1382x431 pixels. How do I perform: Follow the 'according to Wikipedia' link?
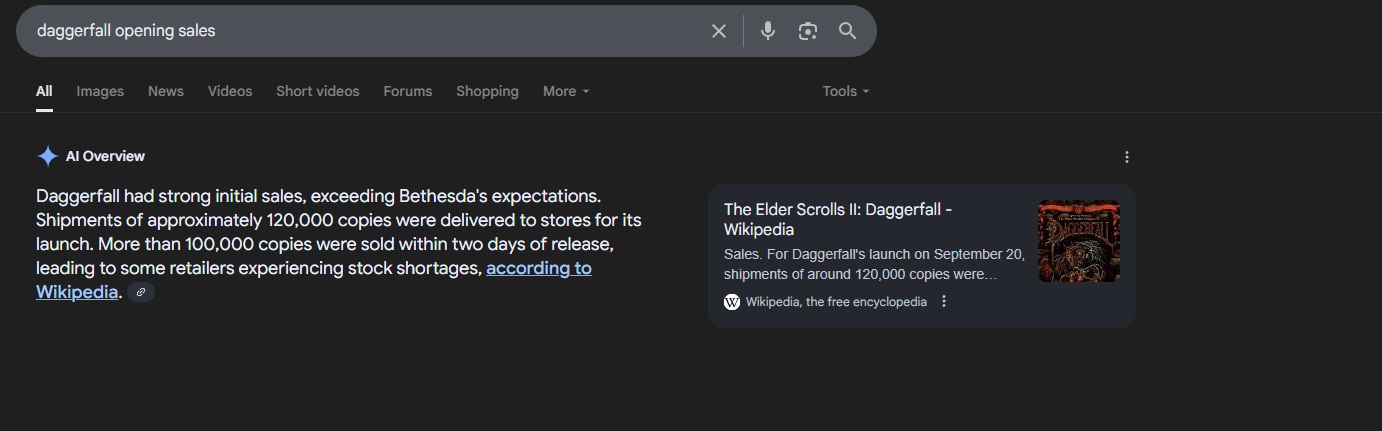click(314, 280)
